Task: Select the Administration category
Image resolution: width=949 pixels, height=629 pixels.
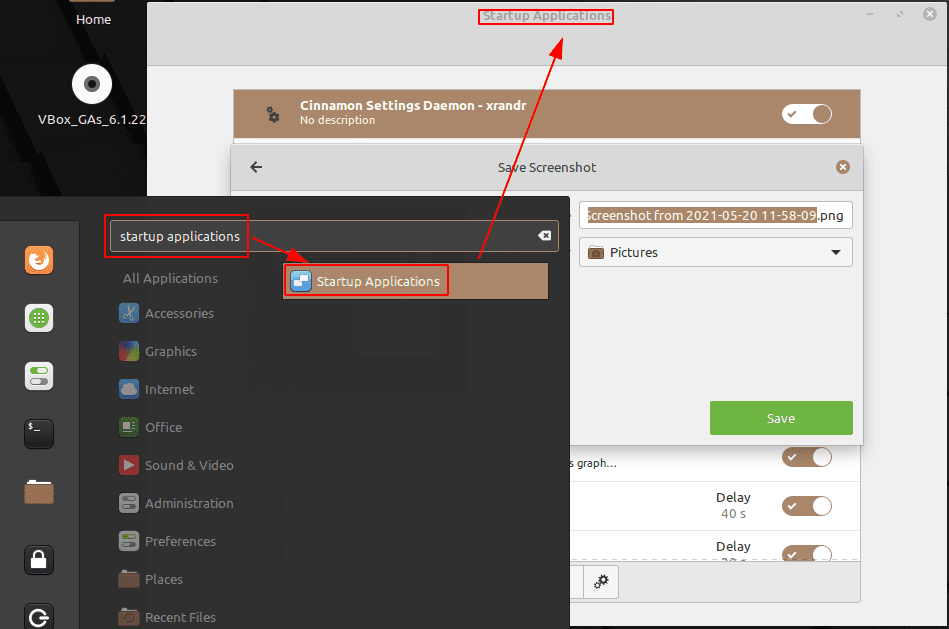Action: coord(176,503)
